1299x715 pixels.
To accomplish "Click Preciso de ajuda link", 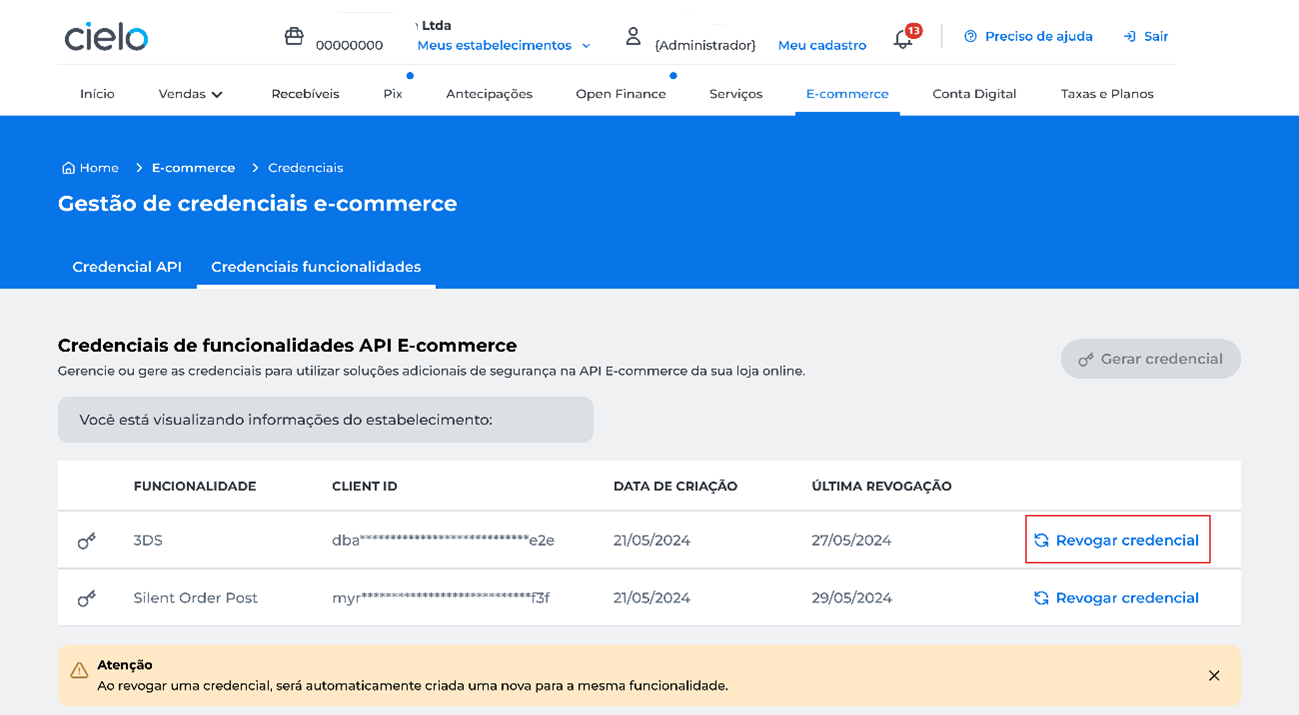I will pos(1039,36).
